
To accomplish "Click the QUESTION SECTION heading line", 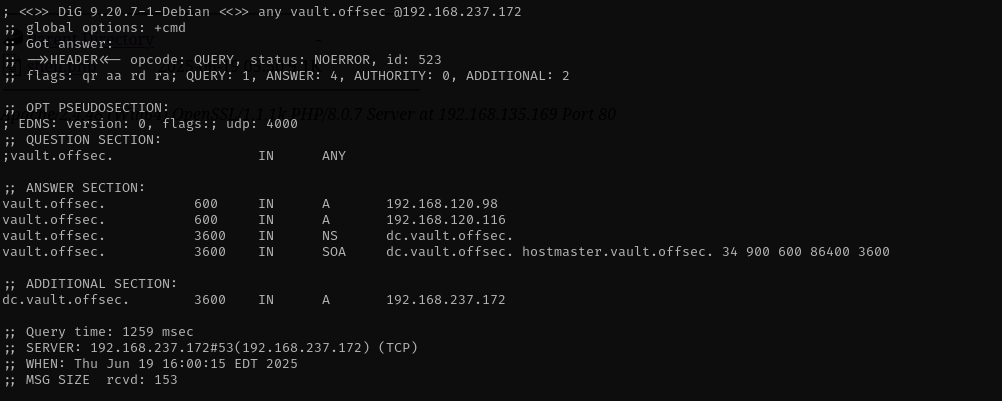I will click(x=82, y=140).
